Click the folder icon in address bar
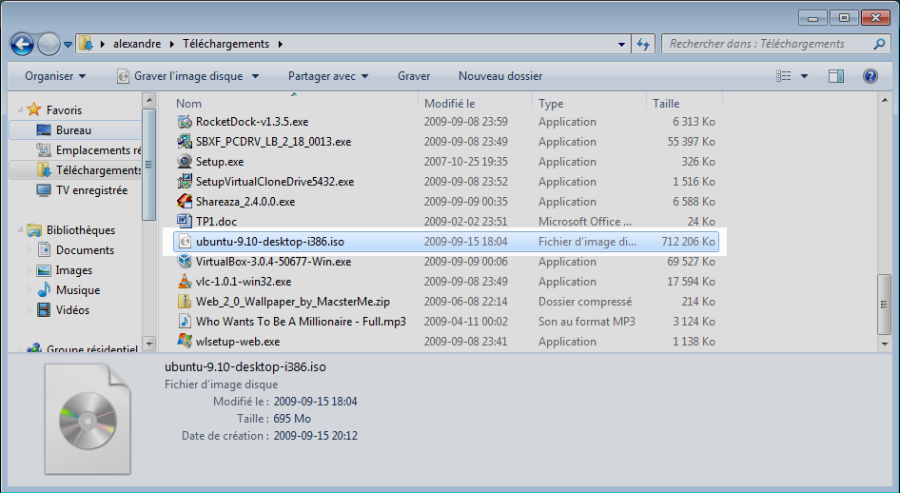This screenshot has width=900, height=493. click(x=86, y=44)
